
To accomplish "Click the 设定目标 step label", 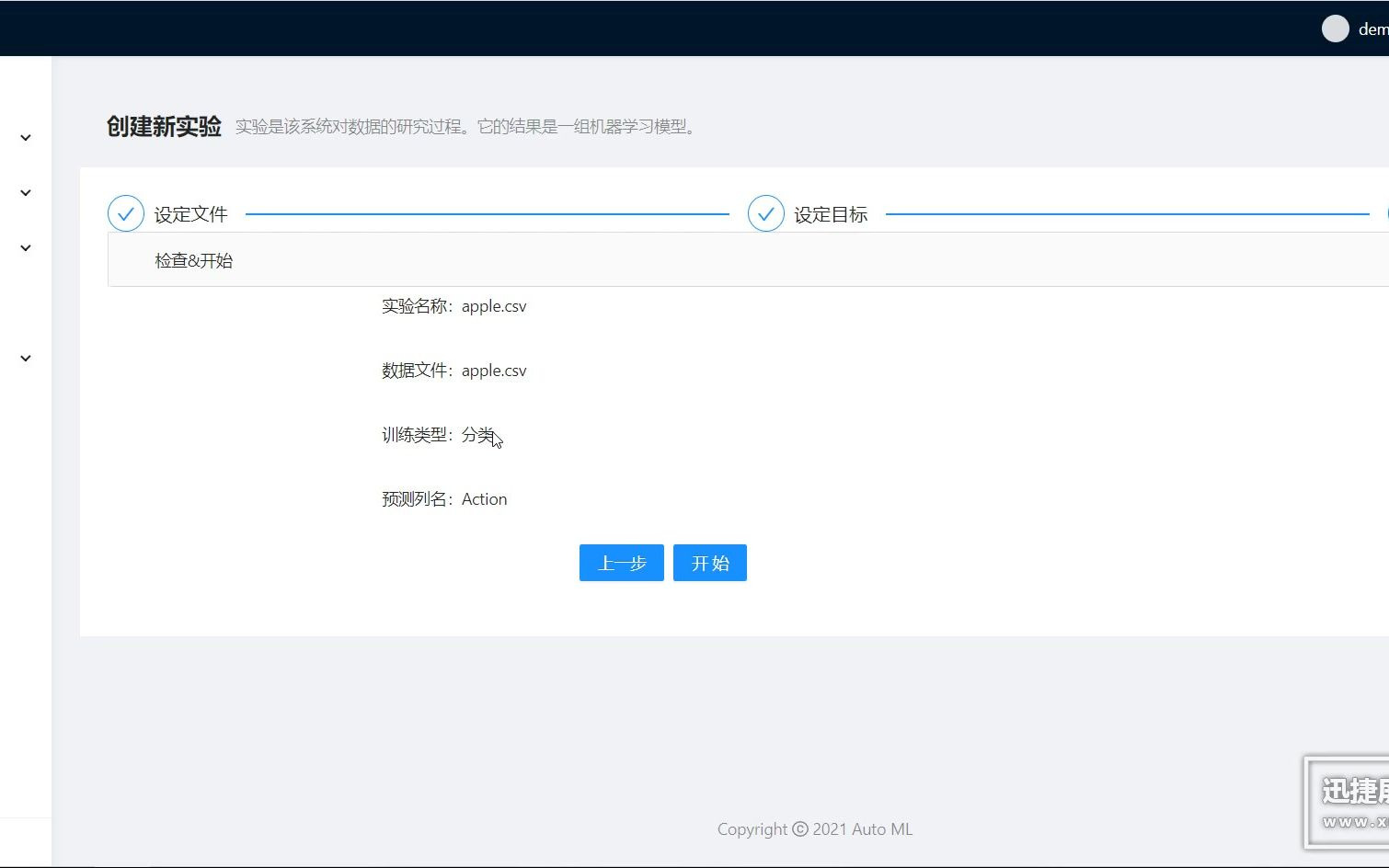I will [x=831, y=214].
